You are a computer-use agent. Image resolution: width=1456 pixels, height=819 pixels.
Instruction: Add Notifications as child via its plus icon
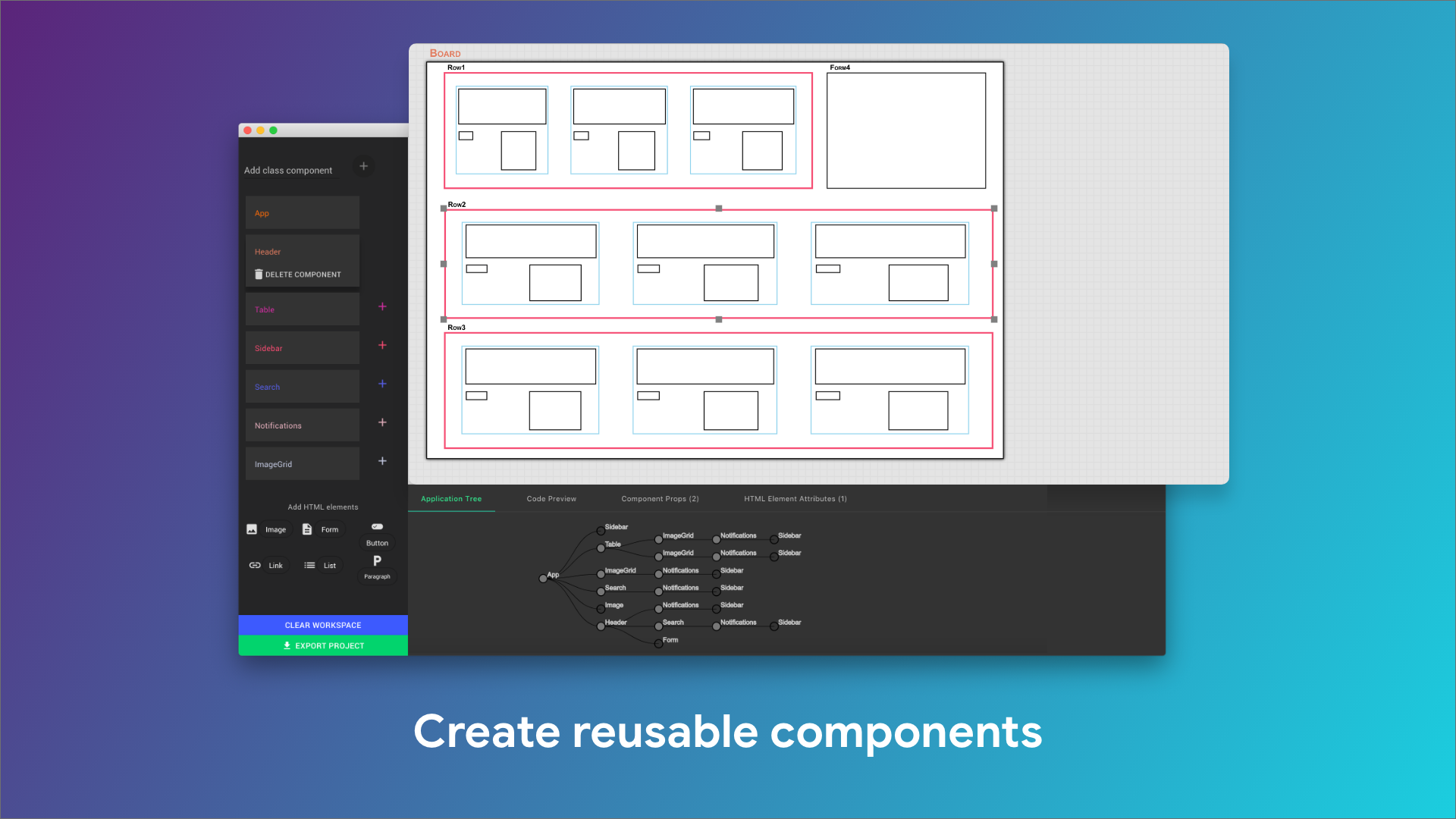click(x=382, y=423)
